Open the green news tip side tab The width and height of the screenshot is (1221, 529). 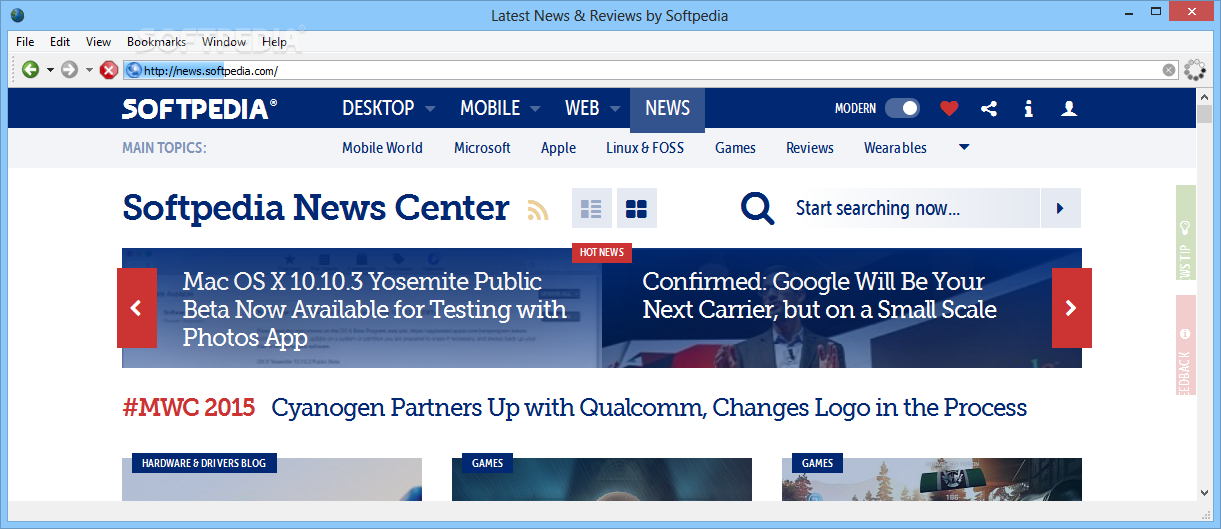(1186, 233)
